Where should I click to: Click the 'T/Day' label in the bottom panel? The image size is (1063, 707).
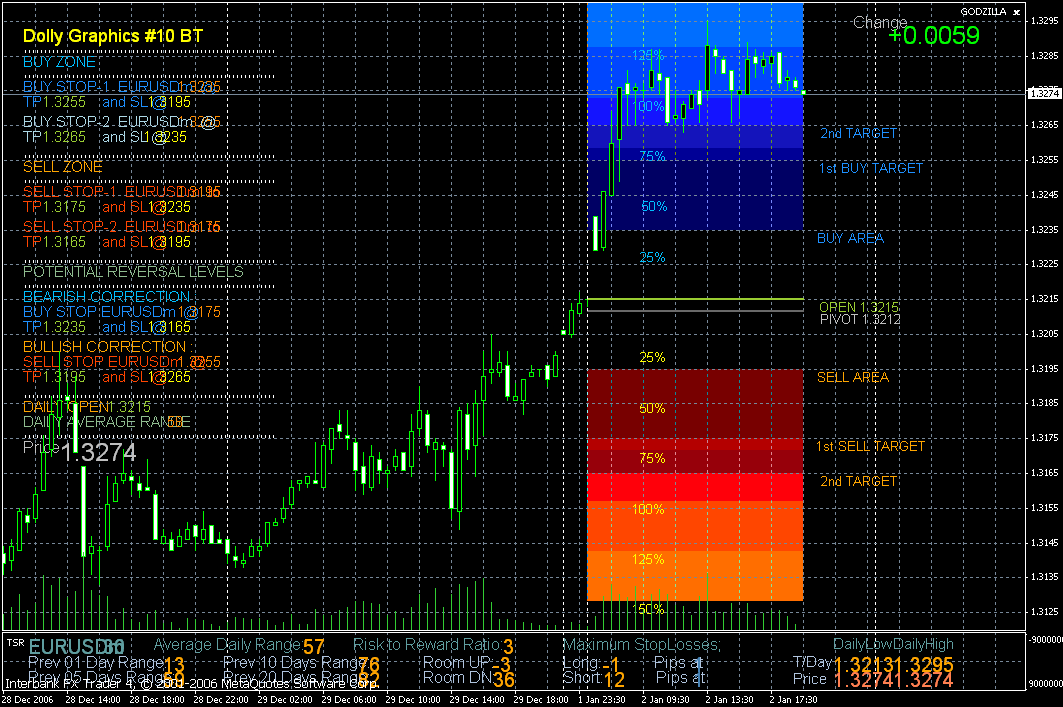(x=812, y=662)
